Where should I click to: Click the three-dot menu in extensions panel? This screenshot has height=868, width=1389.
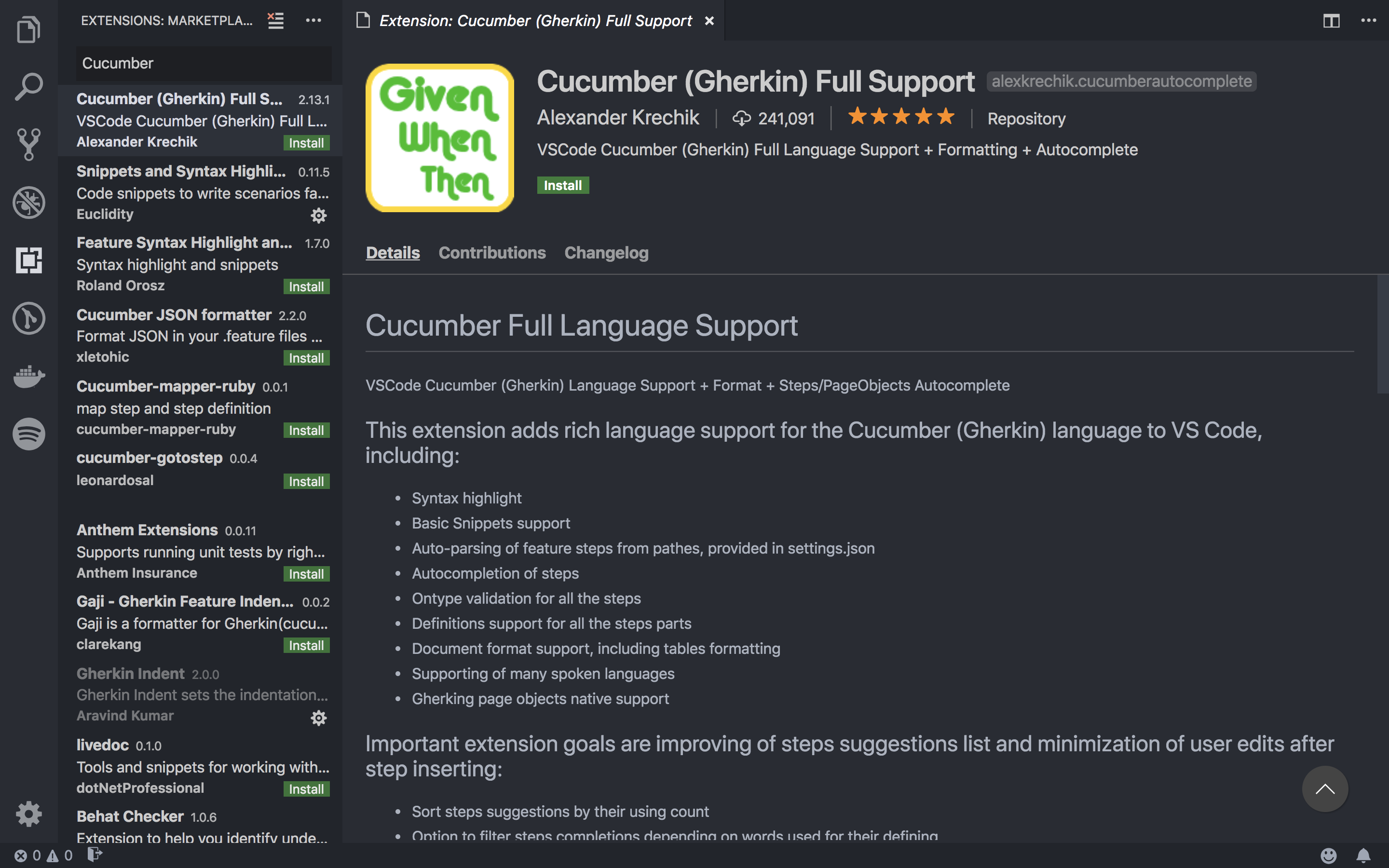(x=312, y=20)
